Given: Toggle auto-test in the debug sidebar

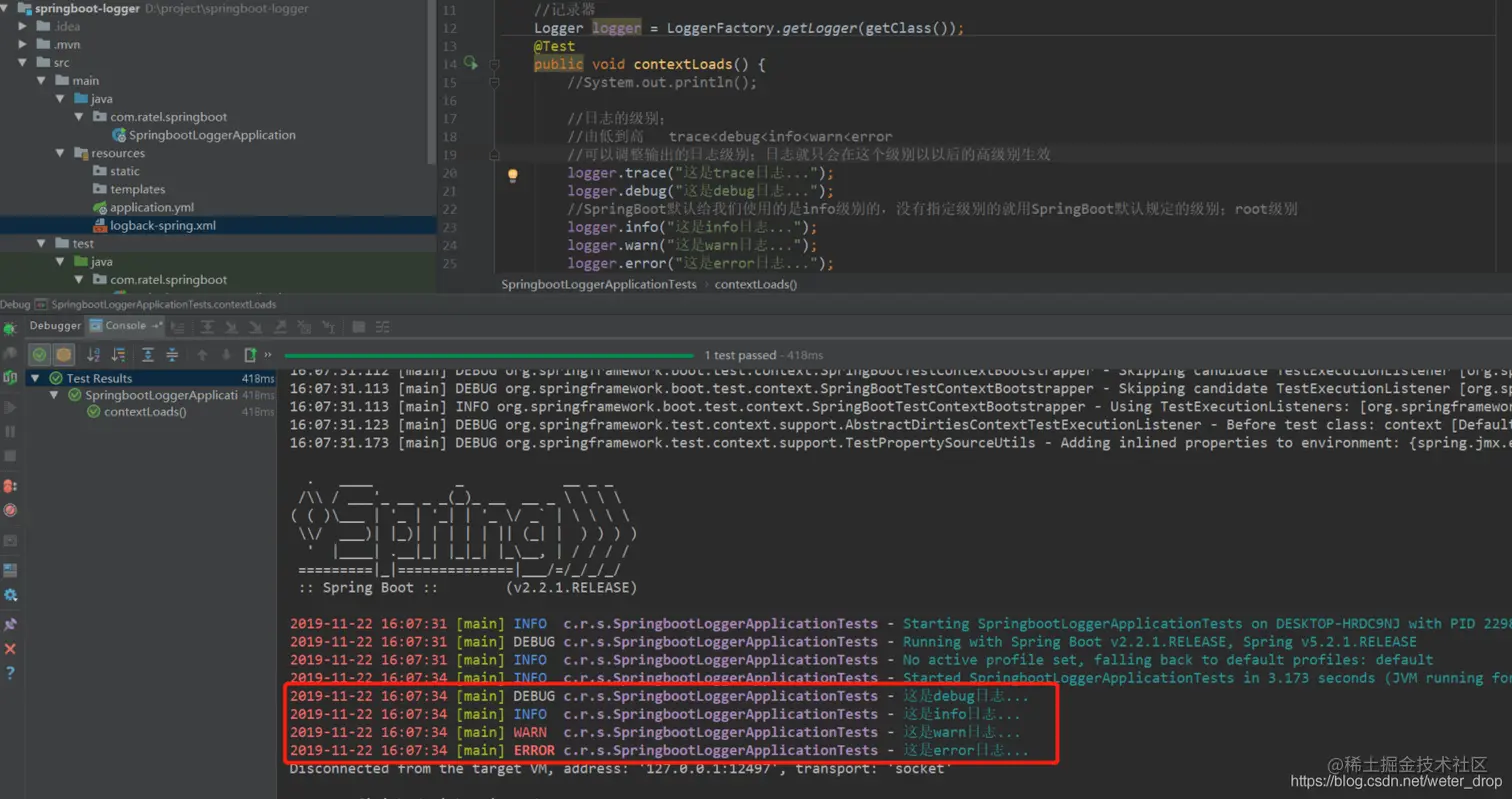Looking at the screenshot, I should point(10,378).
